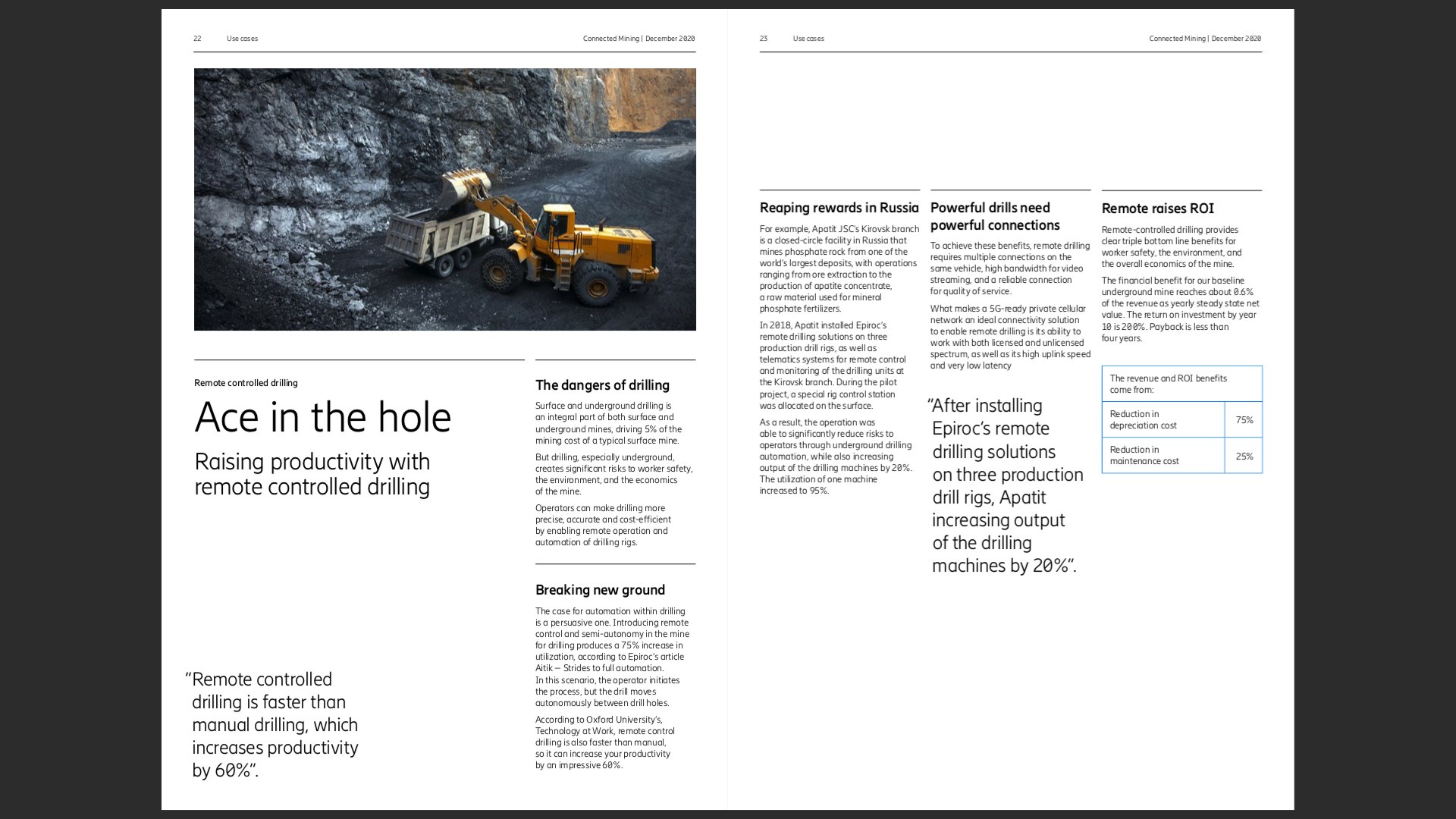Click the 'Ace in the hole' headline
1456x819 pixels.
323,417
